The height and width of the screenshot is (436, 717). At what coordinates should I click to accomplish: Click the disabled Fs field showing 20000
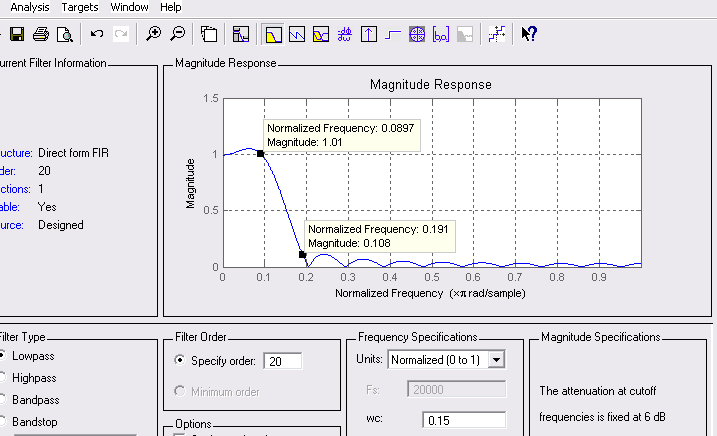(x=456, y=390)
